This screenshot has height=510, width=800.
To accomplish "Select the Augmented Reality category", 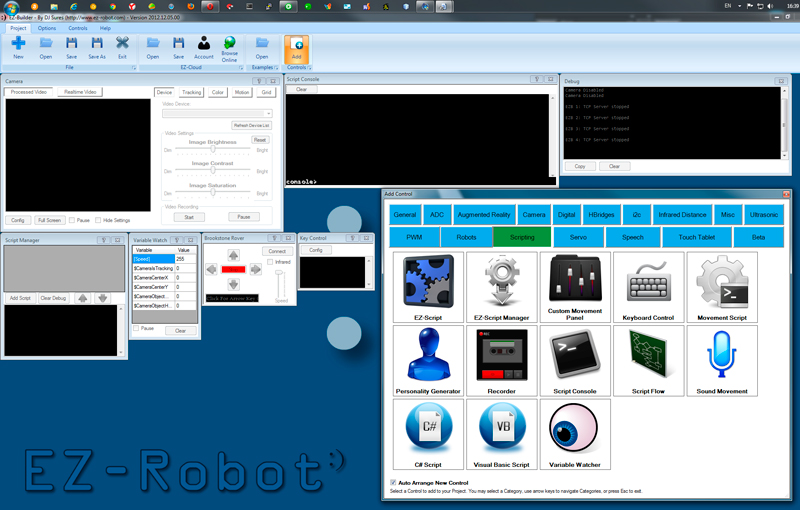I will 484,215.
